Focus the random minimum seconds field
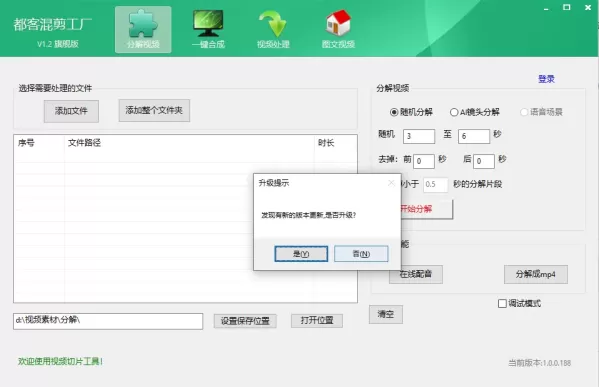Screen dimensions: 599x387 coord(419,136)
